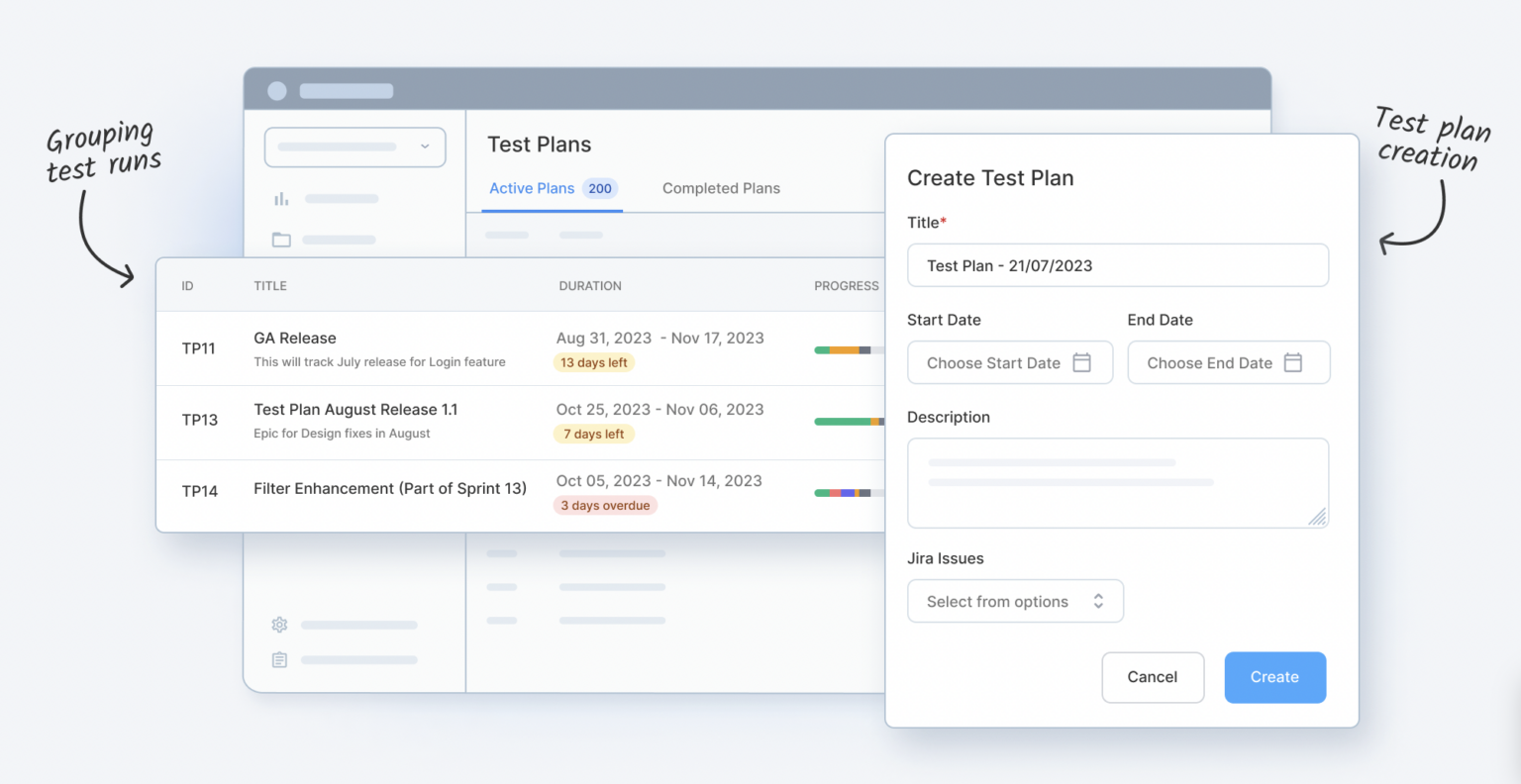This screenshot has height=784, width=1521.
Task: Click the bar chart icon in the sidebar
Action: [x=280, y=198]
